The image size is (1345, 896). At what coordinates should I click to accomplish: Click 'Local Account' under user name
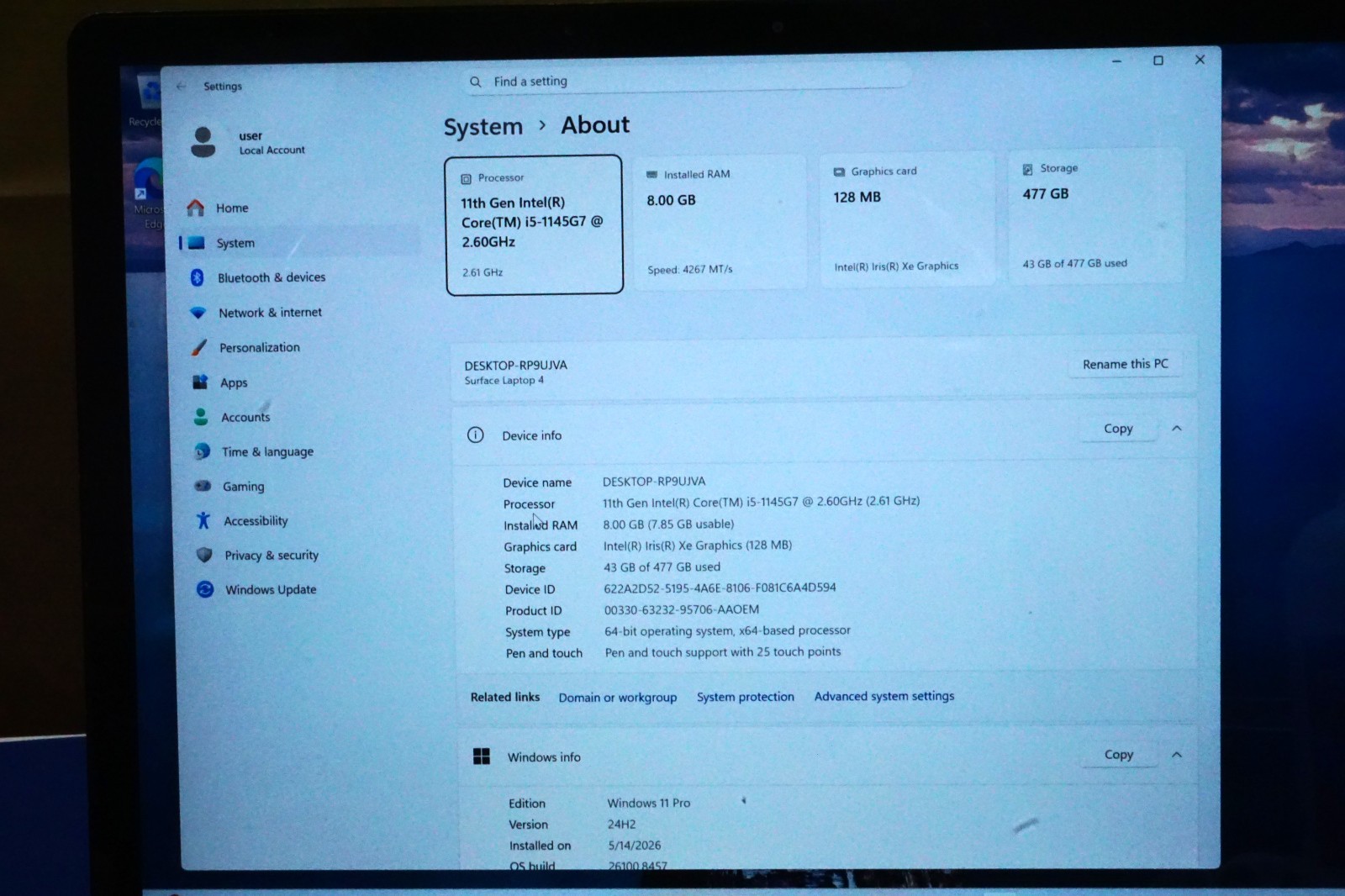272,150
